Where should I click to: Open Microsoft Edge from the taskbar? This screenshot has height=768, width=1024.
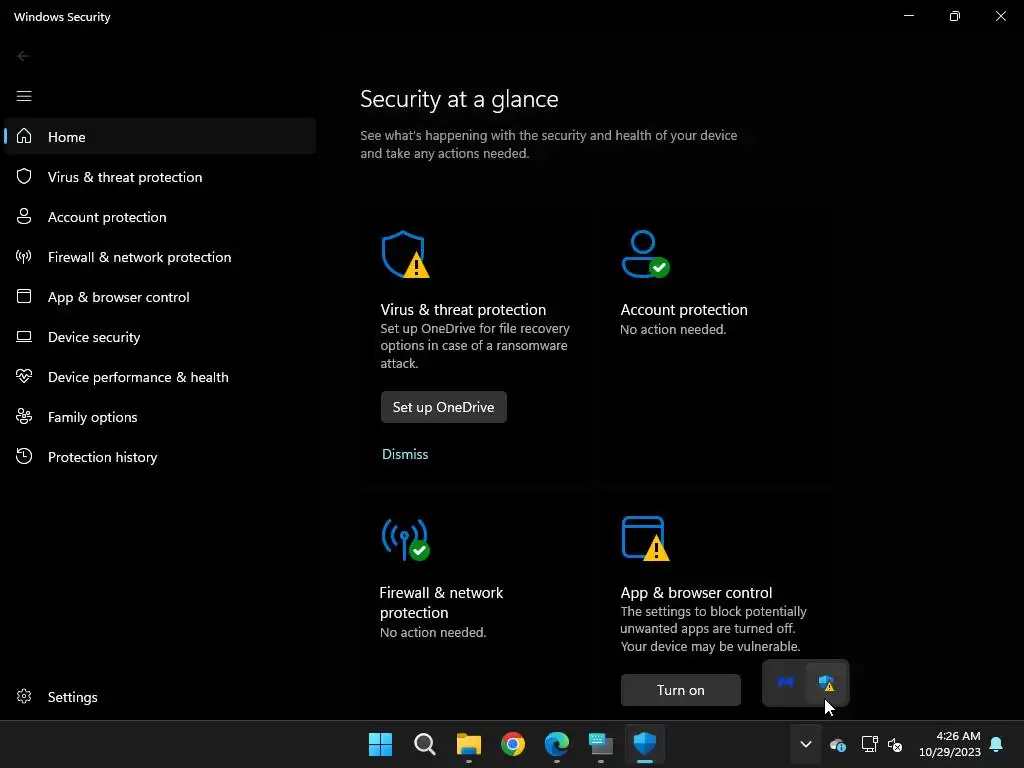pos(557,744)
